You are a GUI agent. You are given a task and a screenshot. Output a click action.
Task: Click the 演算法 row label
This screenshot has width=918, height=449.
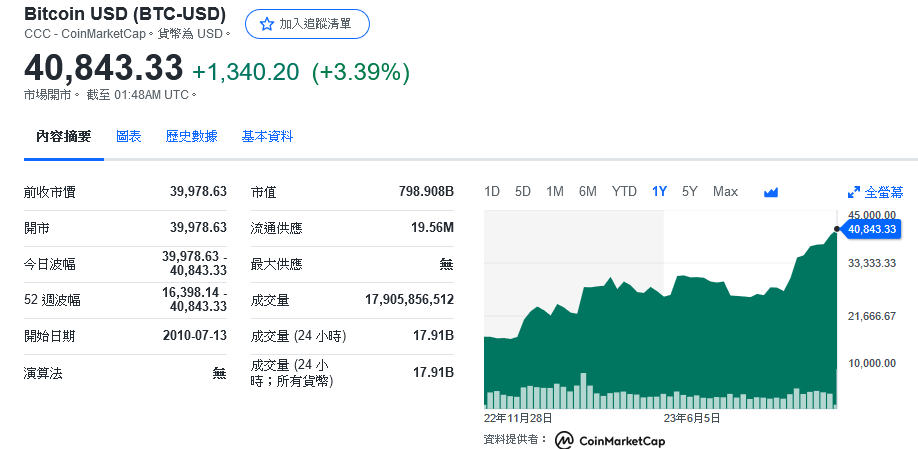click(x=43, y=373)
